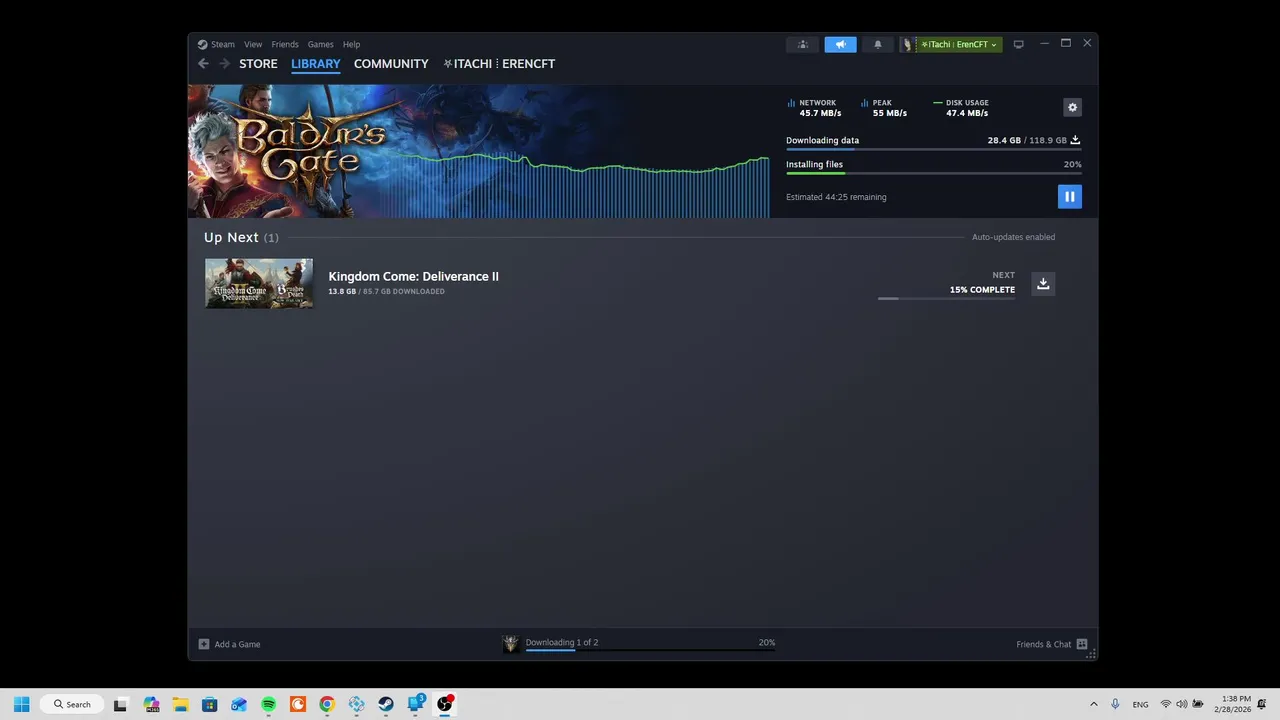This screenshot has height=720, width=1280.
Task: Open the Windows Start menu
Action: [21, 704]
